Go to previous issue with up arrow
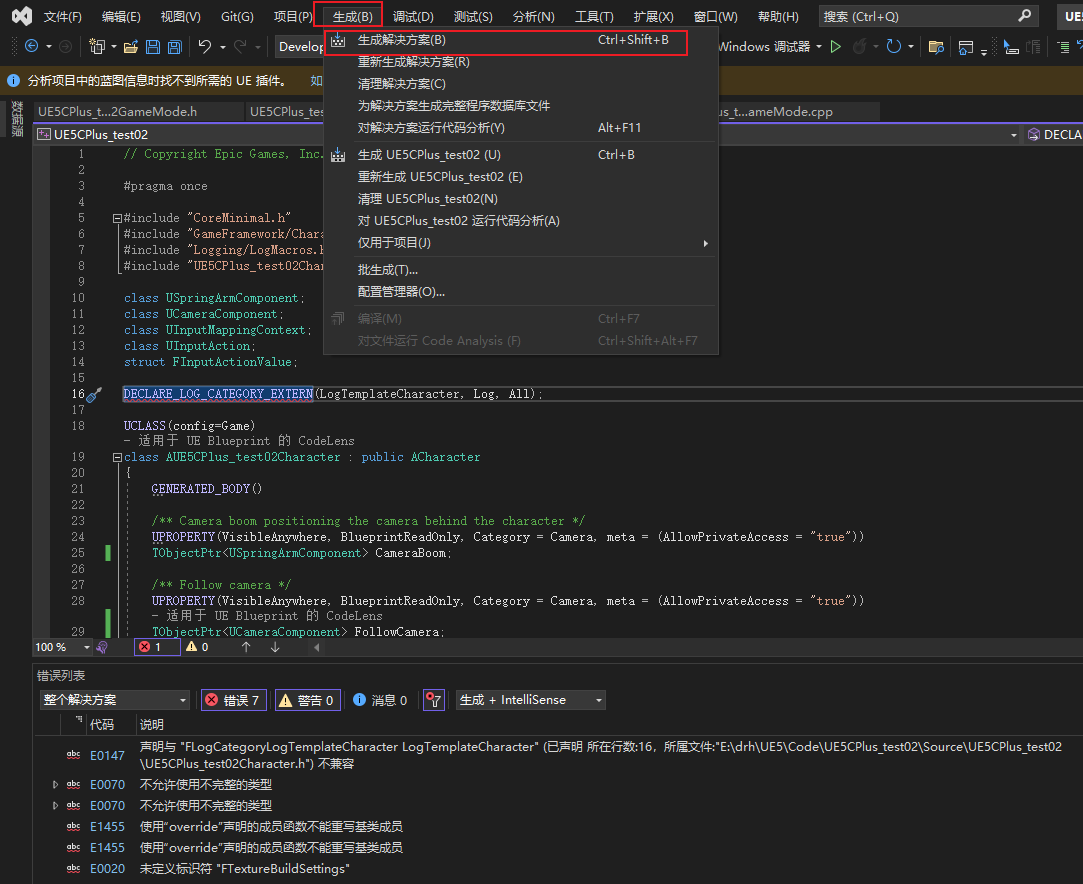The height and width of the screenshot is (884, 1083). [246, 647]
